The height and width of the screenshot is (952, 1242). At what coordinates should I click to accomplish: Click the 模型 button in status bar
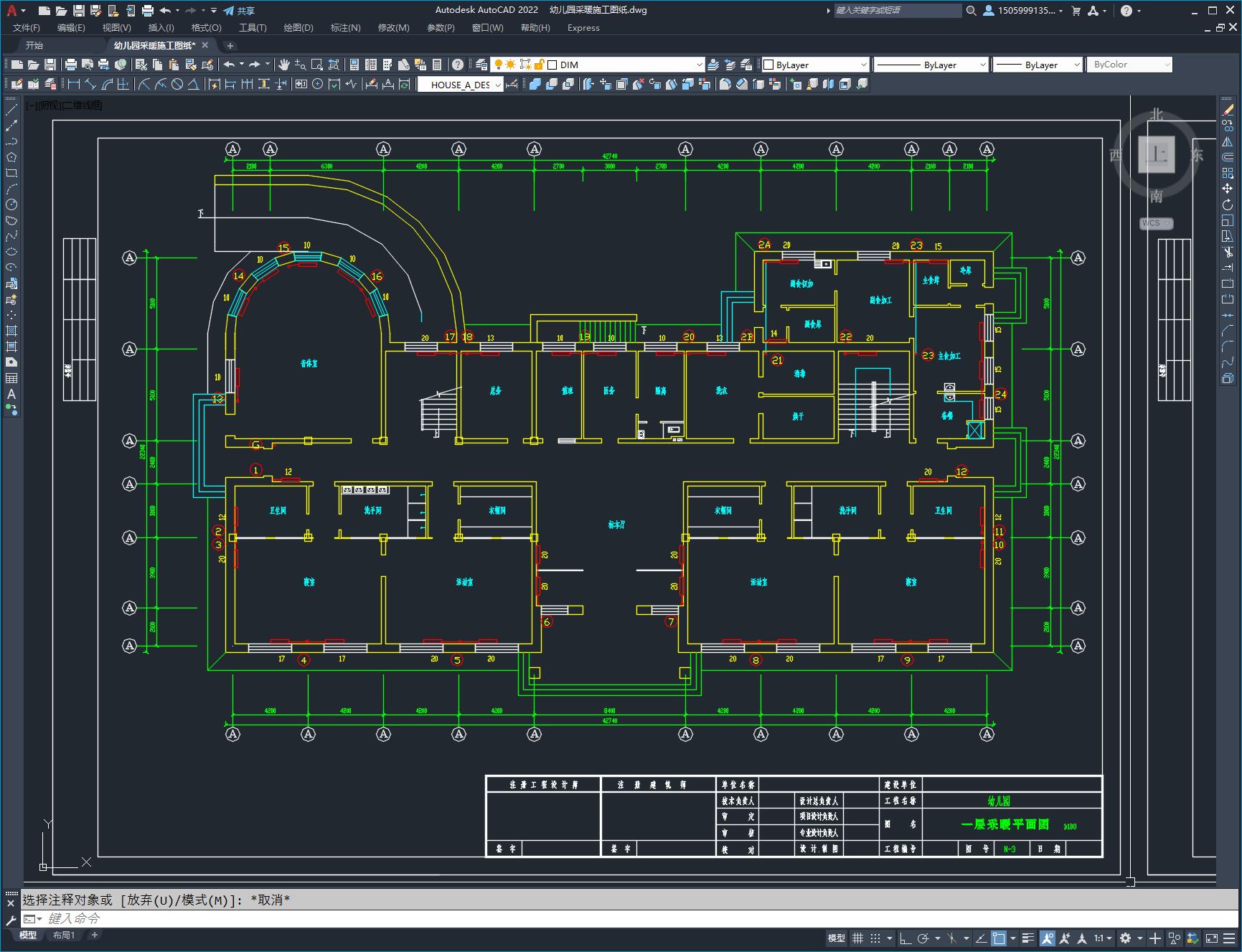point(837,938)
